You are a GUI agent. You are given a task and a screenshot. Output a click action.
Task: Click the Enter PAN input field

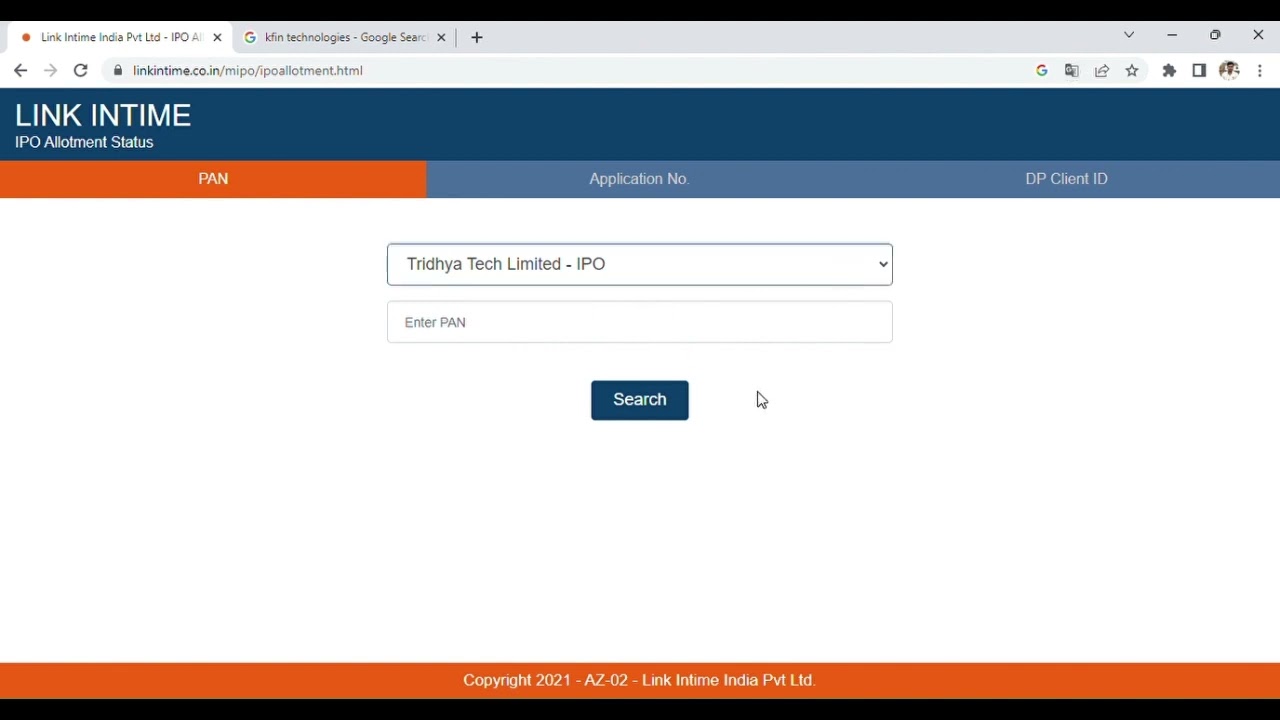[640, 322]
